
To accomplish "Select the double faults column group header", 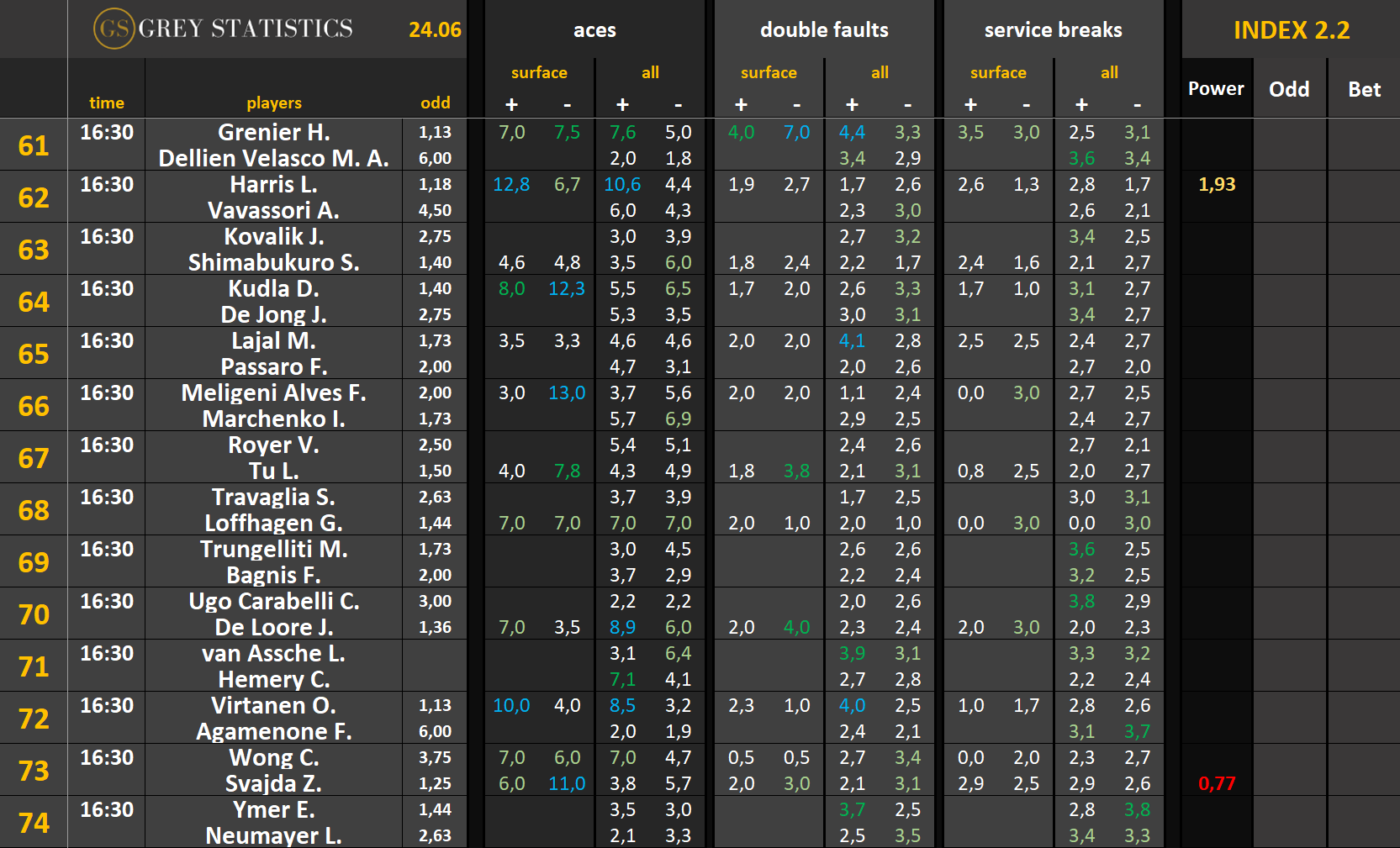I will point(824,30).
